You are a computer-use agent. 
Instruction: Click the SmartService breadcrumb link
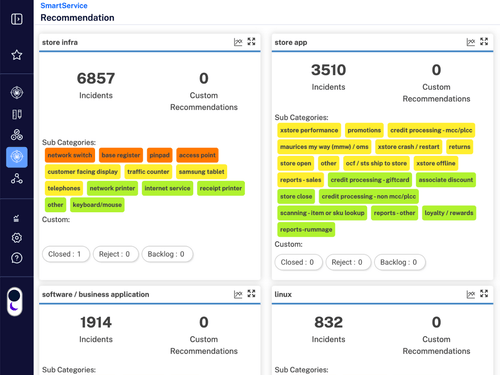(64, 6)
